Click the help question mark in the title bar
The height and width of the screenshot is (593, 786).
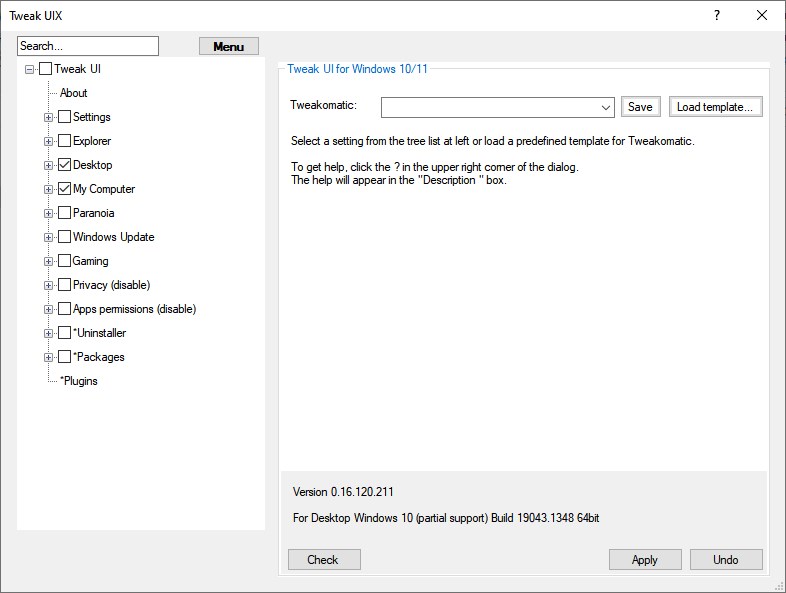pos(716,15)
